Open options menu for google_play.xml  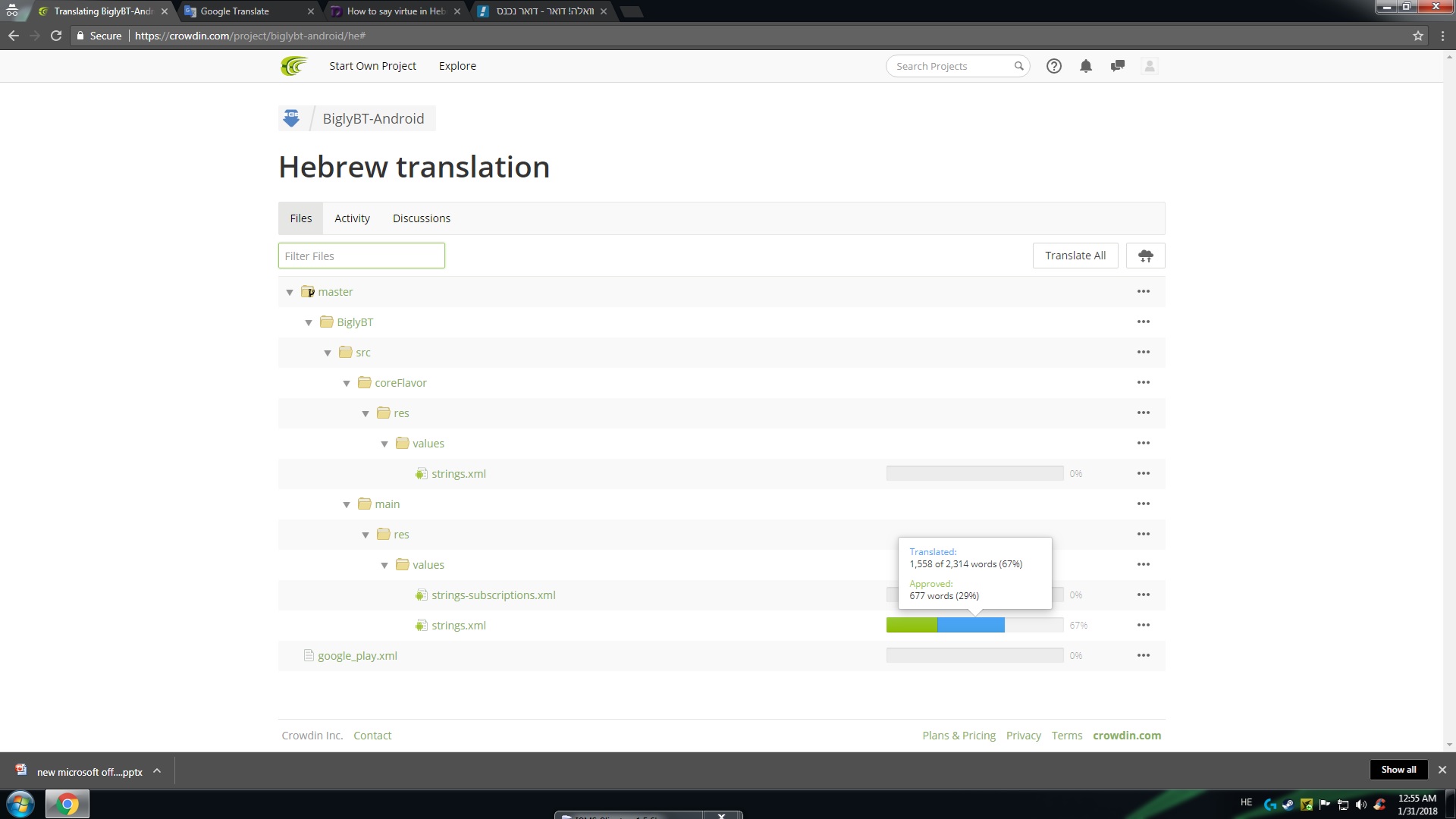(x=1143, y=655)
